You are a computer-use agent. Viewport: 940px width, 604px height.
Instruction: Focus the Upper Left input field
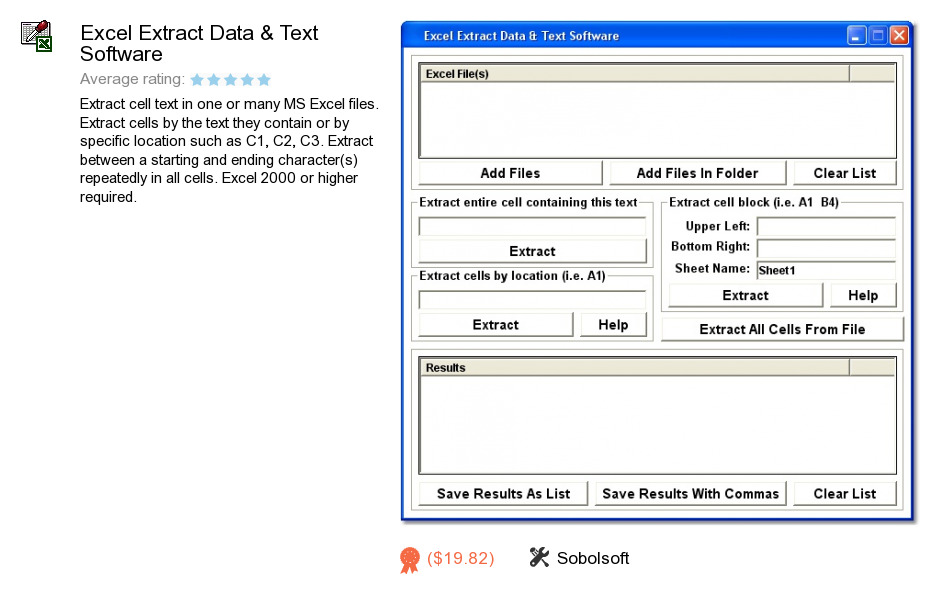826,226
